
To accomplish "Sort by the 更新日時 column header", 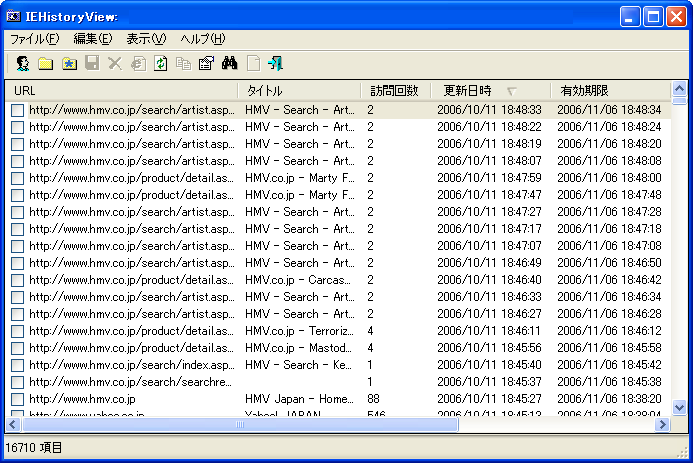I will (x=491, y=91).
